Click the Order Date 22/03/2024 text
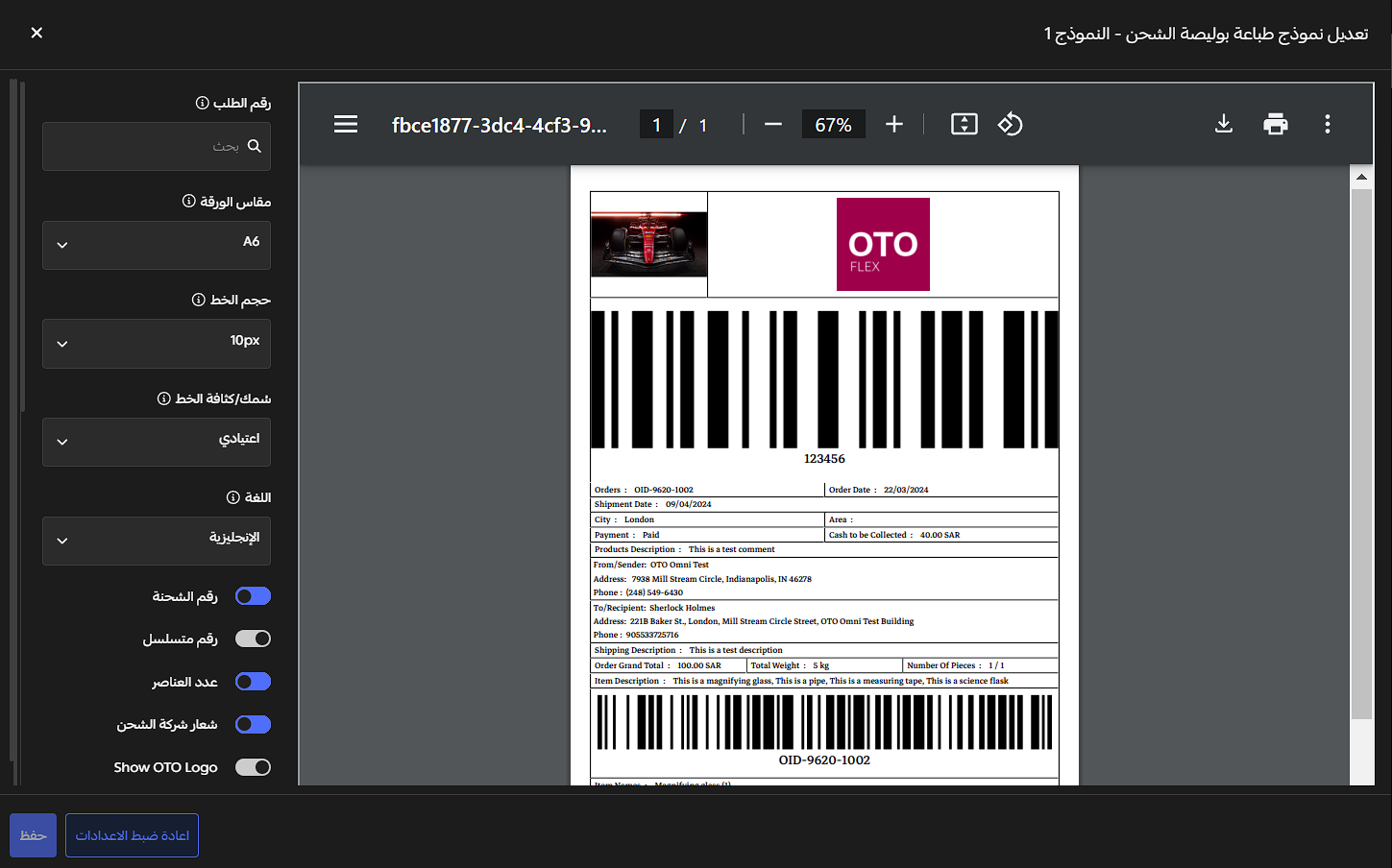The image size is (1392, 868). pos(878,490)
